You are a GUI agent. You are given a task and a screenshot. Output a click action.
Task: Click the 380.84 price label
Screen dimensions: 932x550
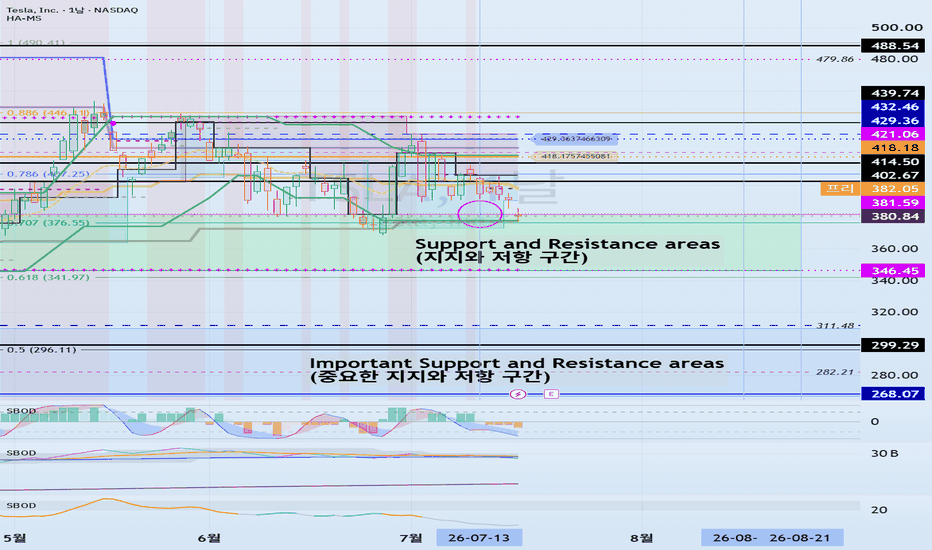coord(893,216)
